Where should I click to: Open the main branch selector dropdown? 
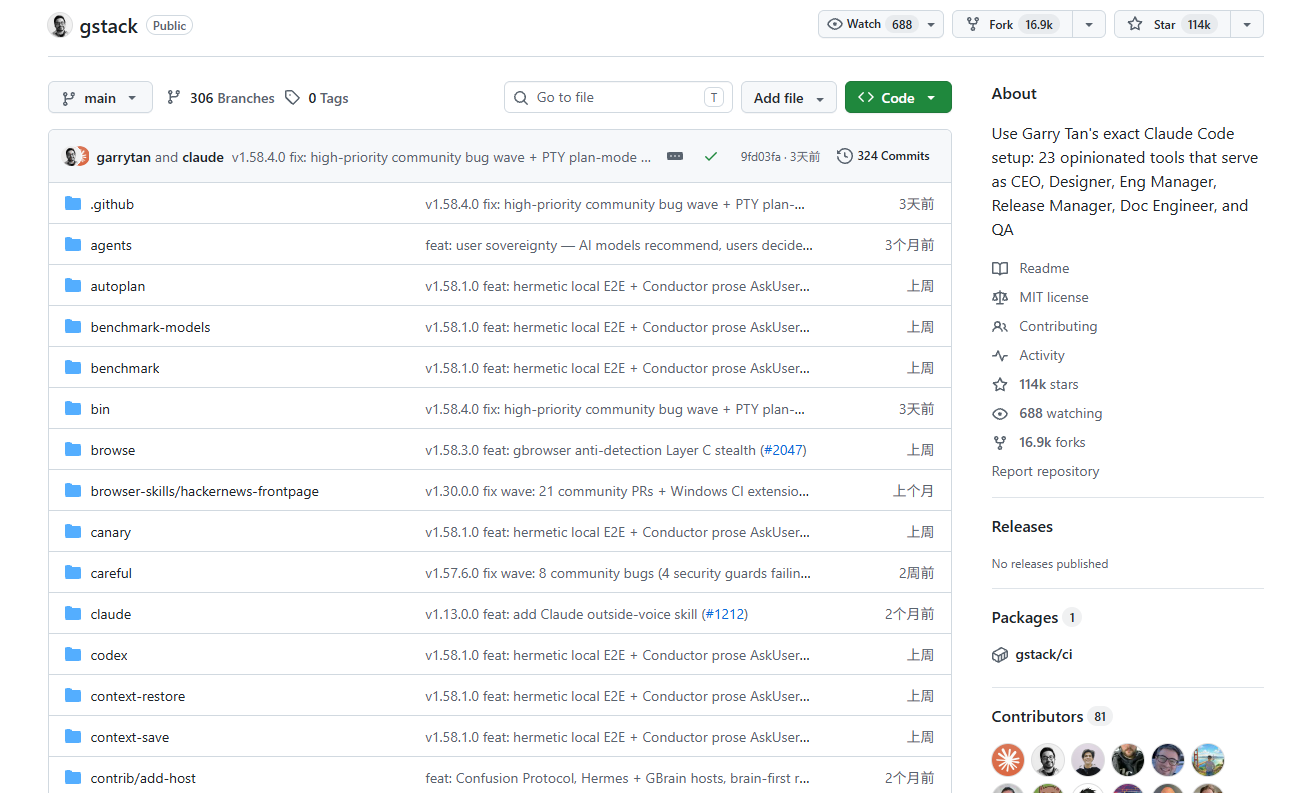(x=100, y=97)
